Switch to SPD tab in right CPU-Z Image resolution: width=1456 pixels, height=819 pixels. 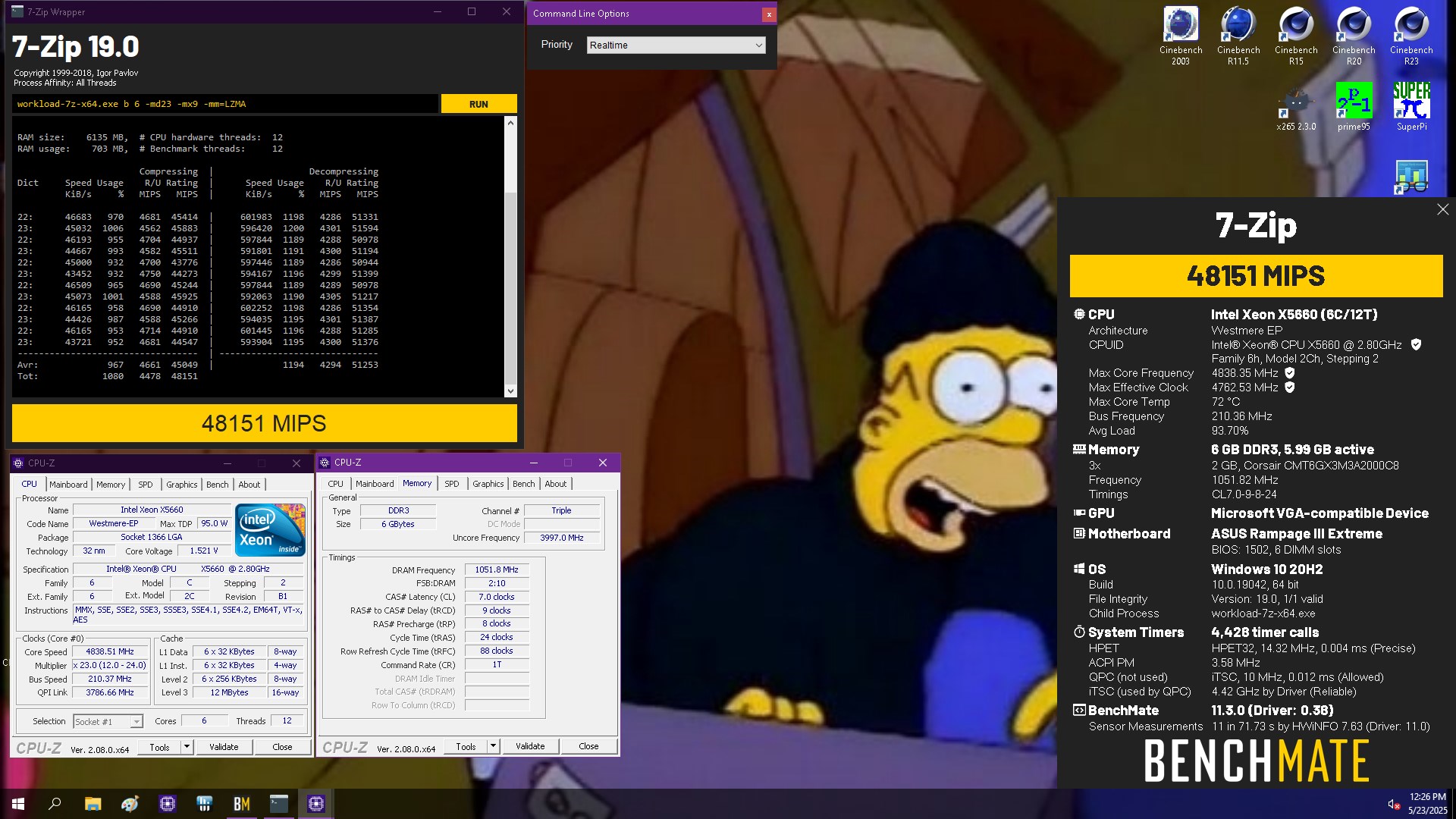pos(452,484)
